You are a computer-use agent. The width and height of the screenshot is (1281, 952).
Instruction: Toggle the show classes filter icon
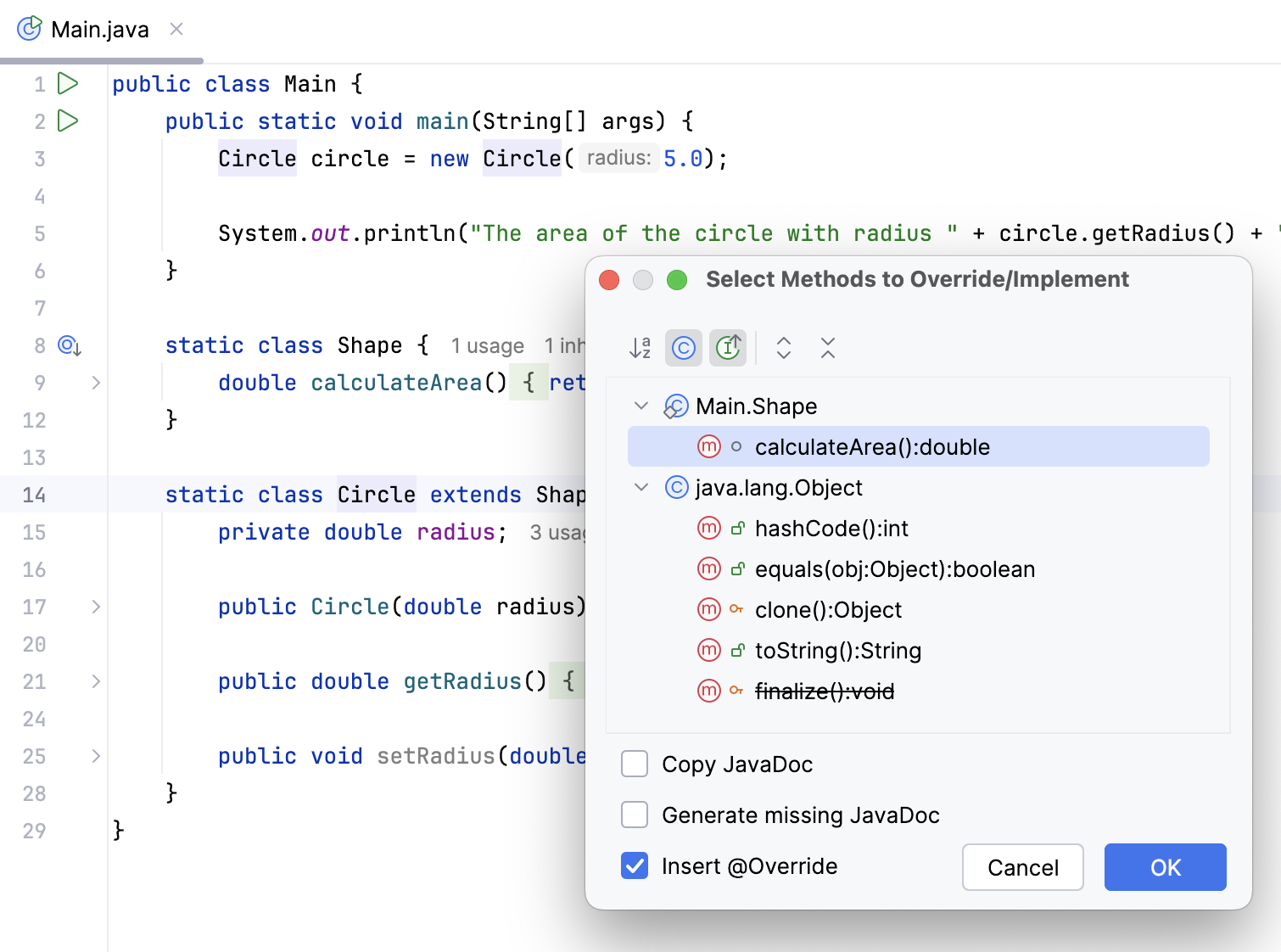(x=684, y=348)
